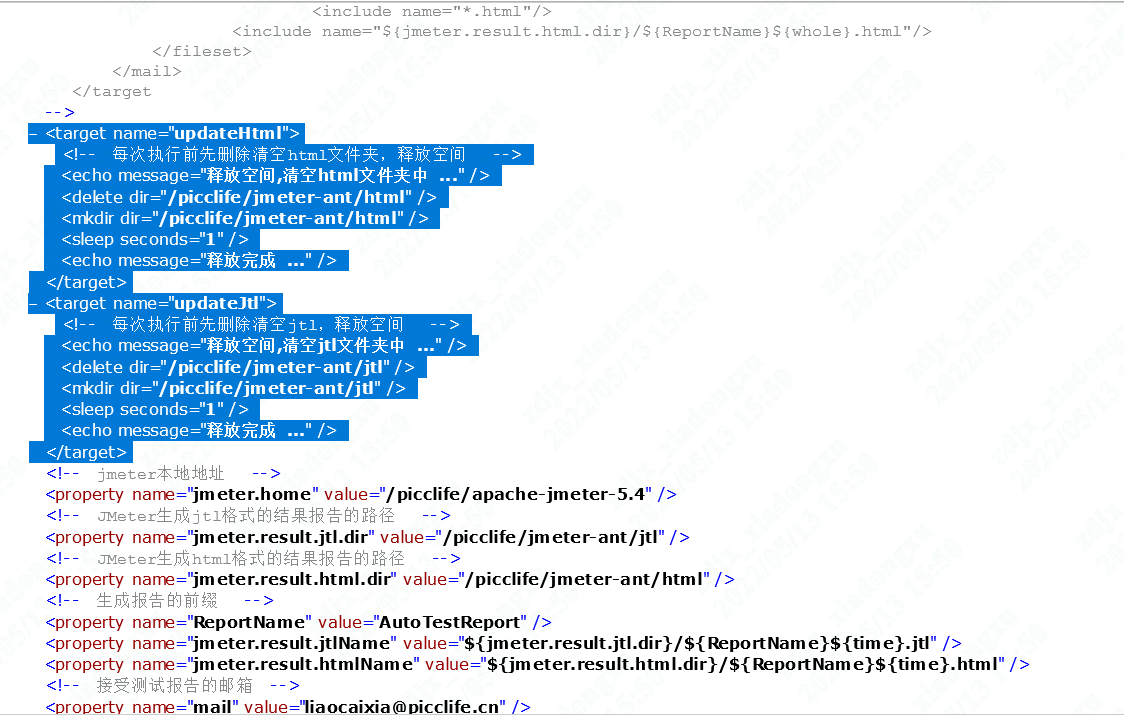Click the sleep seconds line in updateHtml target
This screenshot has width=1124, height=715.
(155, 240)
